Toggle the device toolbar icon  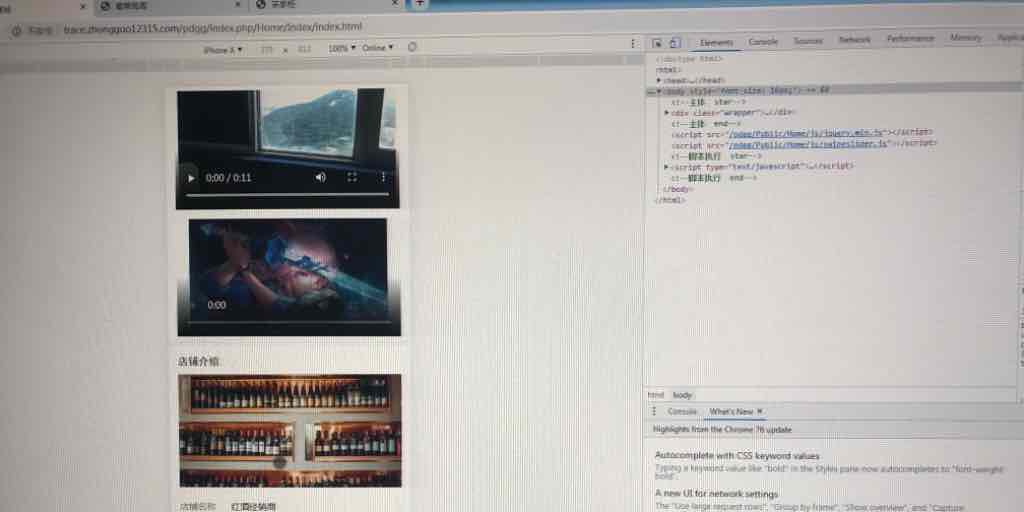(674, 43)
